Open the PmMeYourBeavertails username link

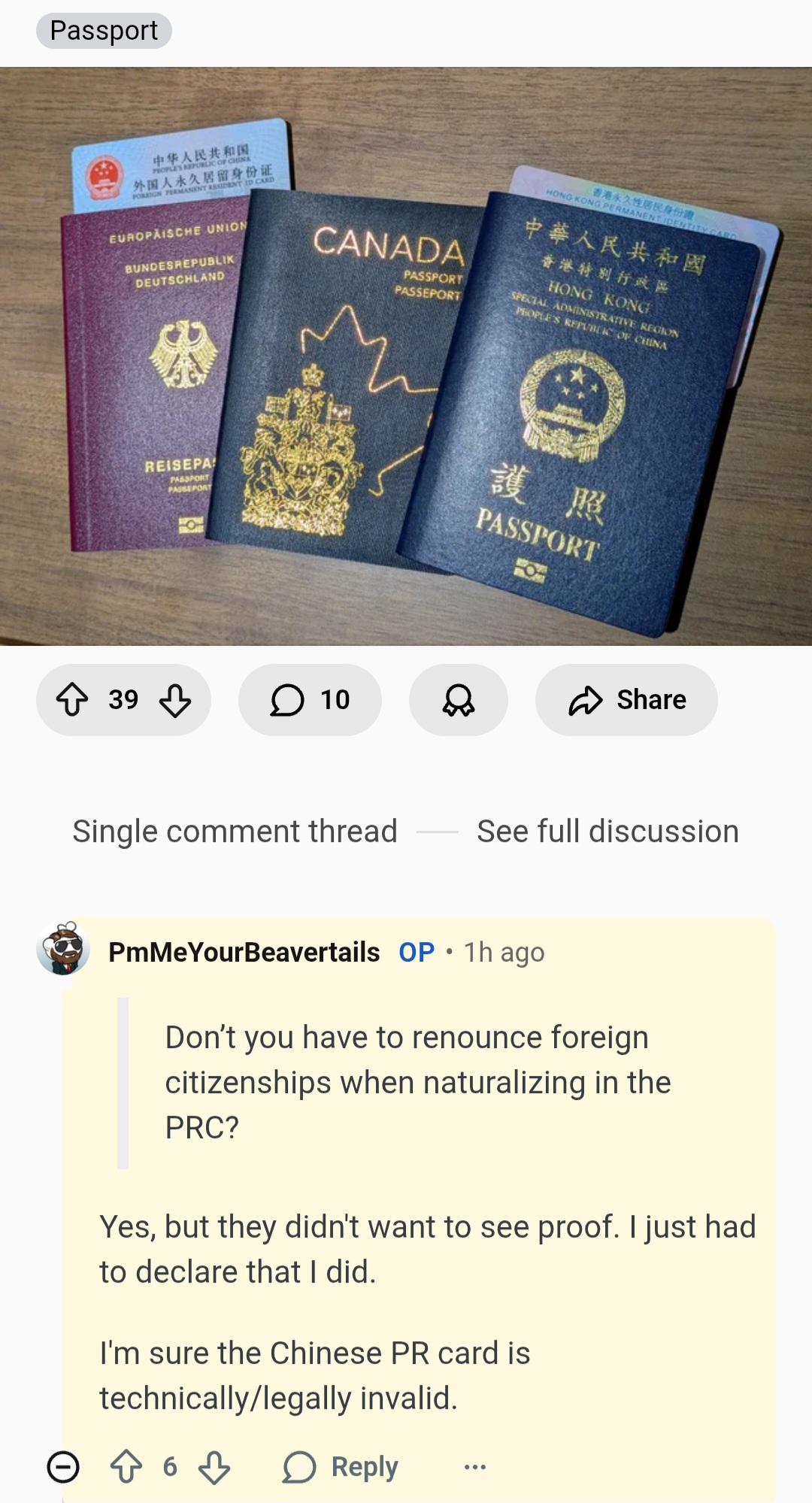coord(244,953)
